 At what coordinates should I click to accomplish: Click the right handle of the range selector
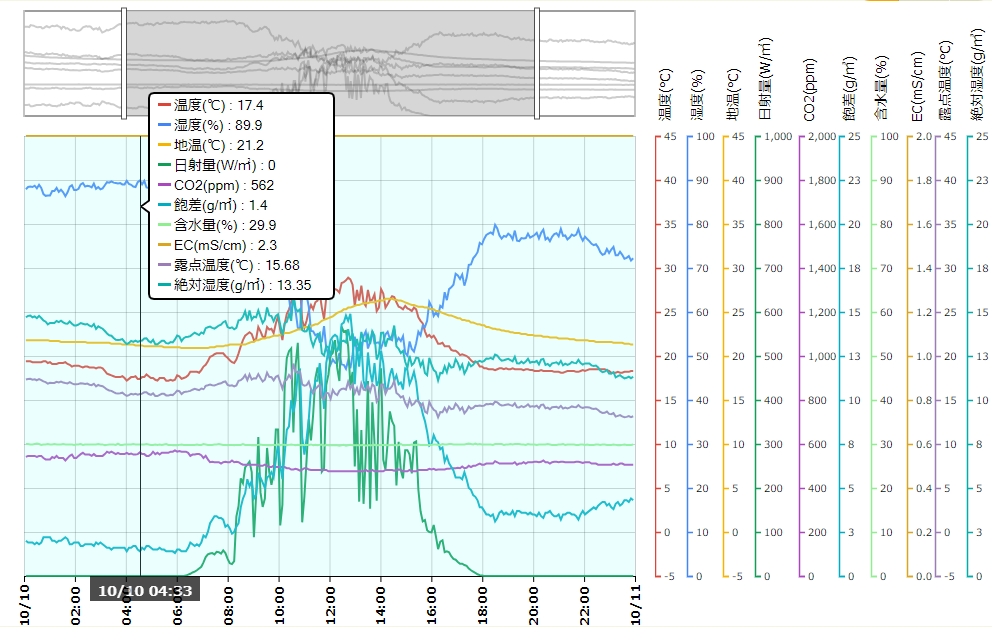[537, 63]
